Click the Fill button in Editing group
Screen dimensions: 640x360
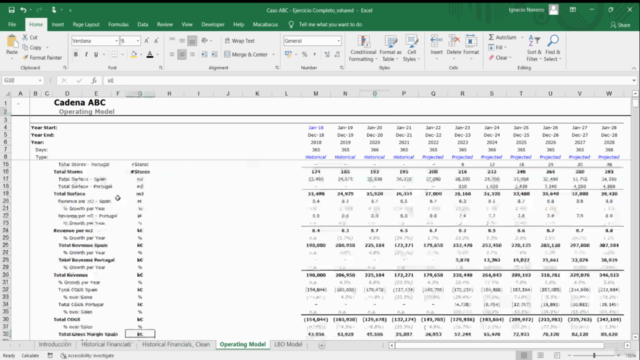click(496, 47)
